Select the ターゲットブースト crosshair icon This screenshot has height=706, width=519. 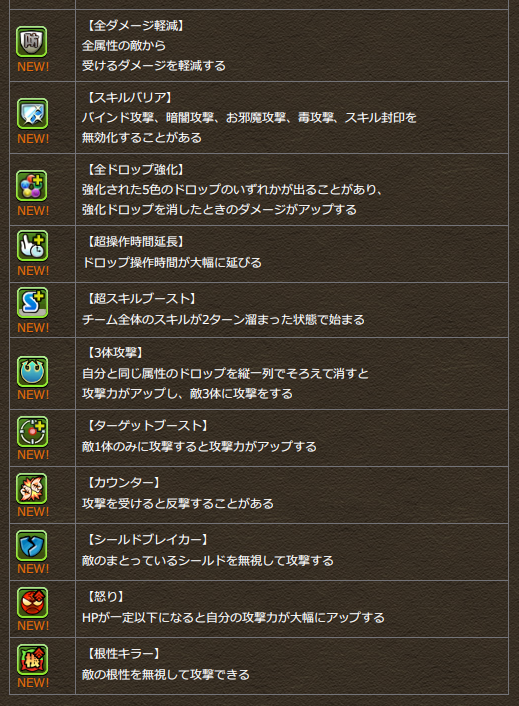[x=32, y=432]
